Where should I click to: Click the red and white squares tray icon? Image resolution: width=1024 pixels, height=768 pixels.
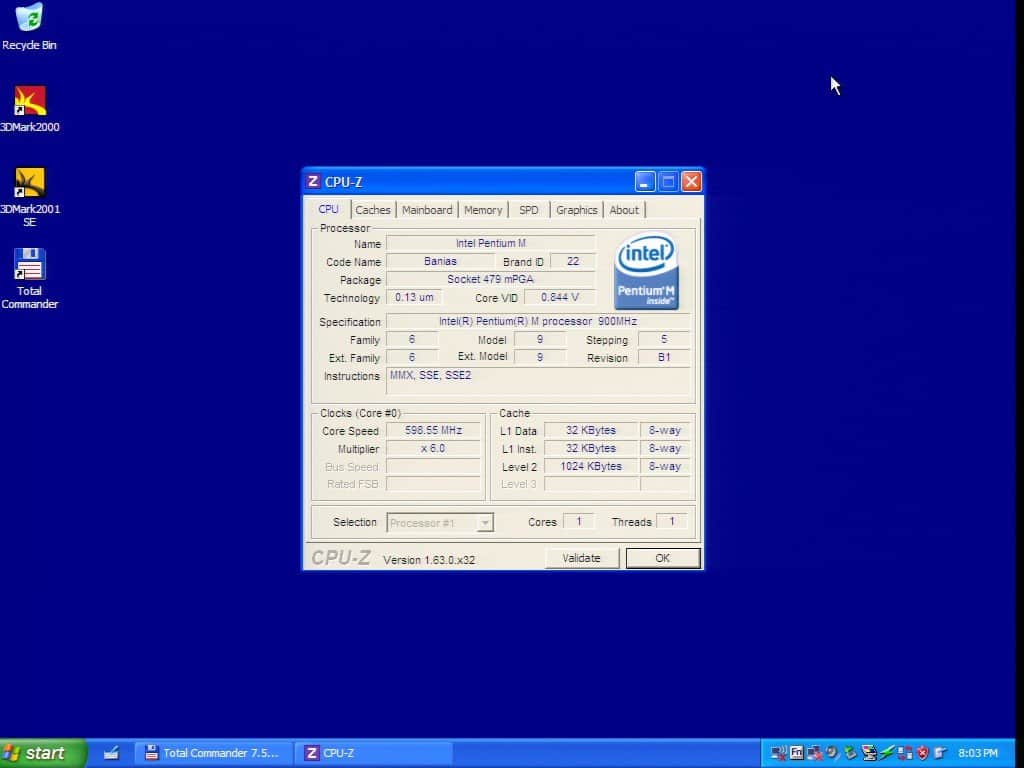click(905, 753)
